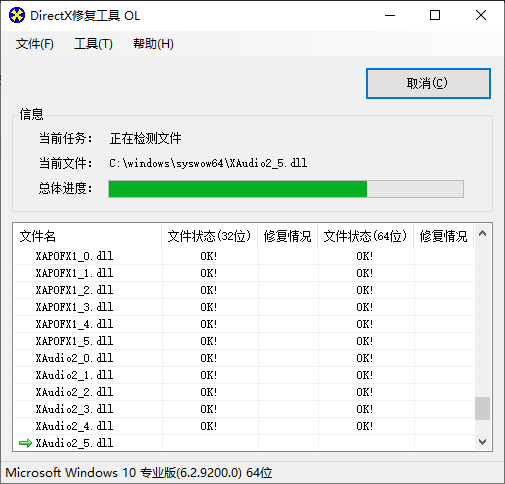Screen dimensions: 505x484
Task: Open the 文件(F) menu
Action: 35,44
